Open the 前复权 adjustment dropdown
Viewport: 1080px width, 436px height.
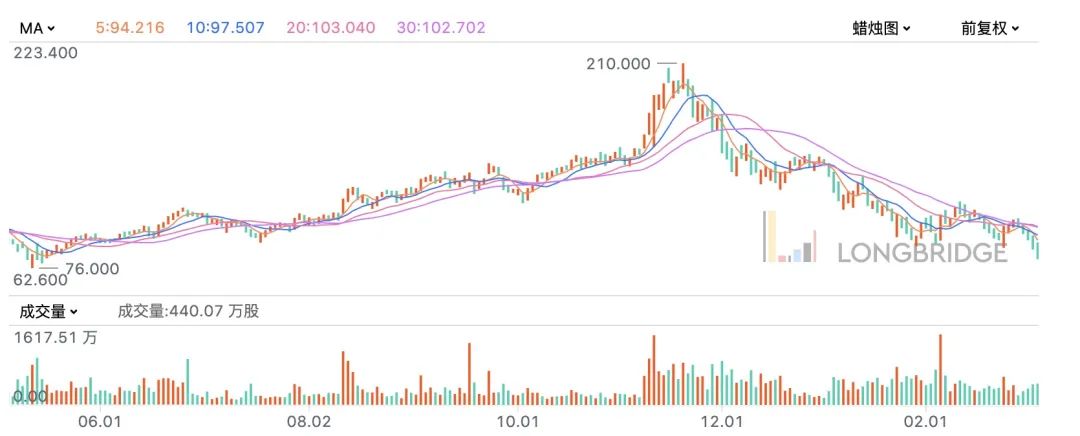coord(989,28)
